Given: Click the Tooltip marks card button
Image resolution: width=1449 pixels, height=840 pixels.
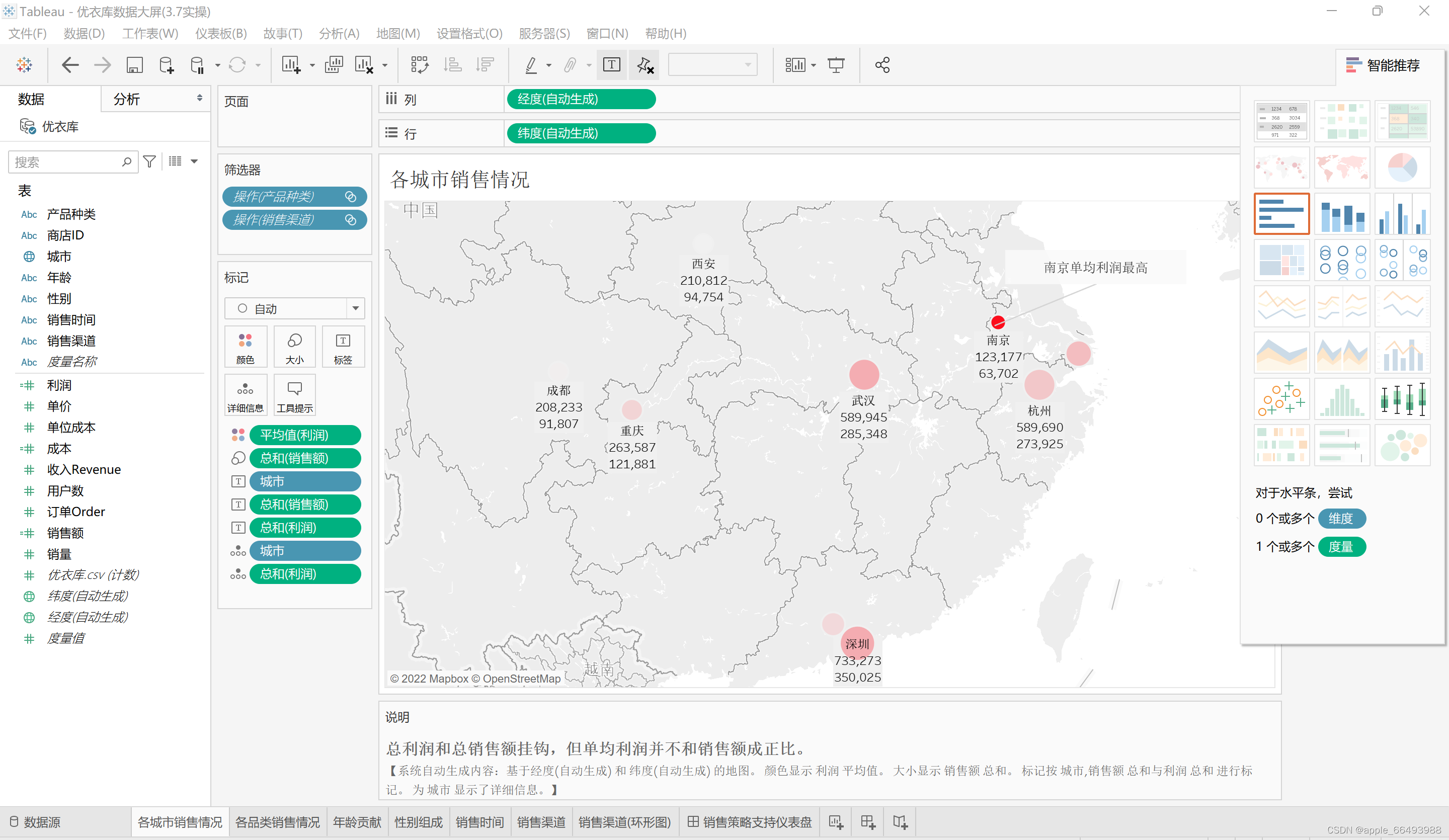Looking at the screenshot, I should tap(294, 395).
